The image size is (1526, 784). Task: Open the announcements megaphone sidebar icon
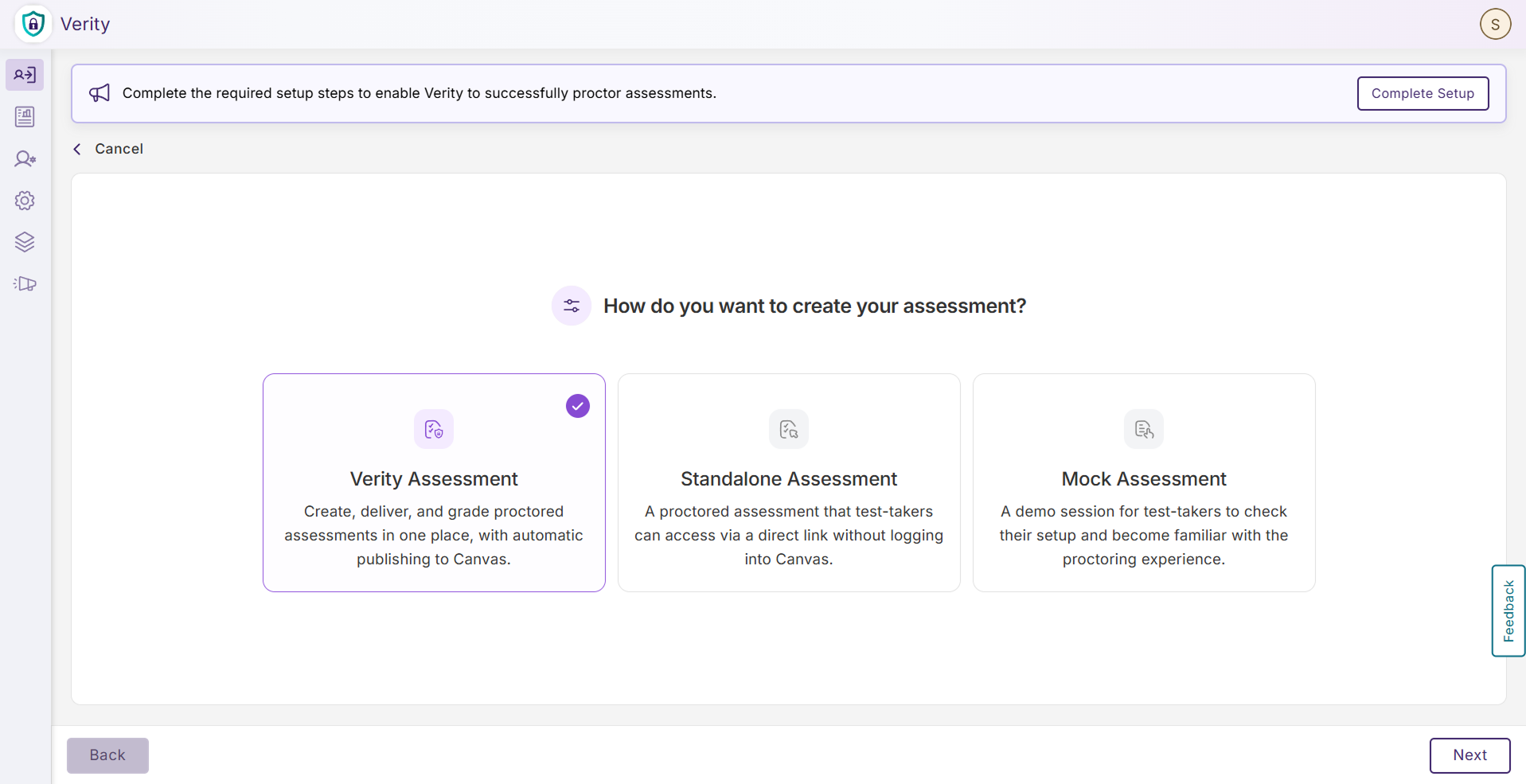25,284
